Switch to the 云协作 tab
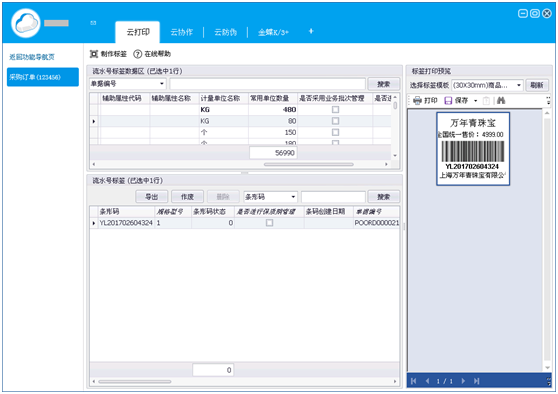Viewport: 558px width, 394px height. pos(181,32)
